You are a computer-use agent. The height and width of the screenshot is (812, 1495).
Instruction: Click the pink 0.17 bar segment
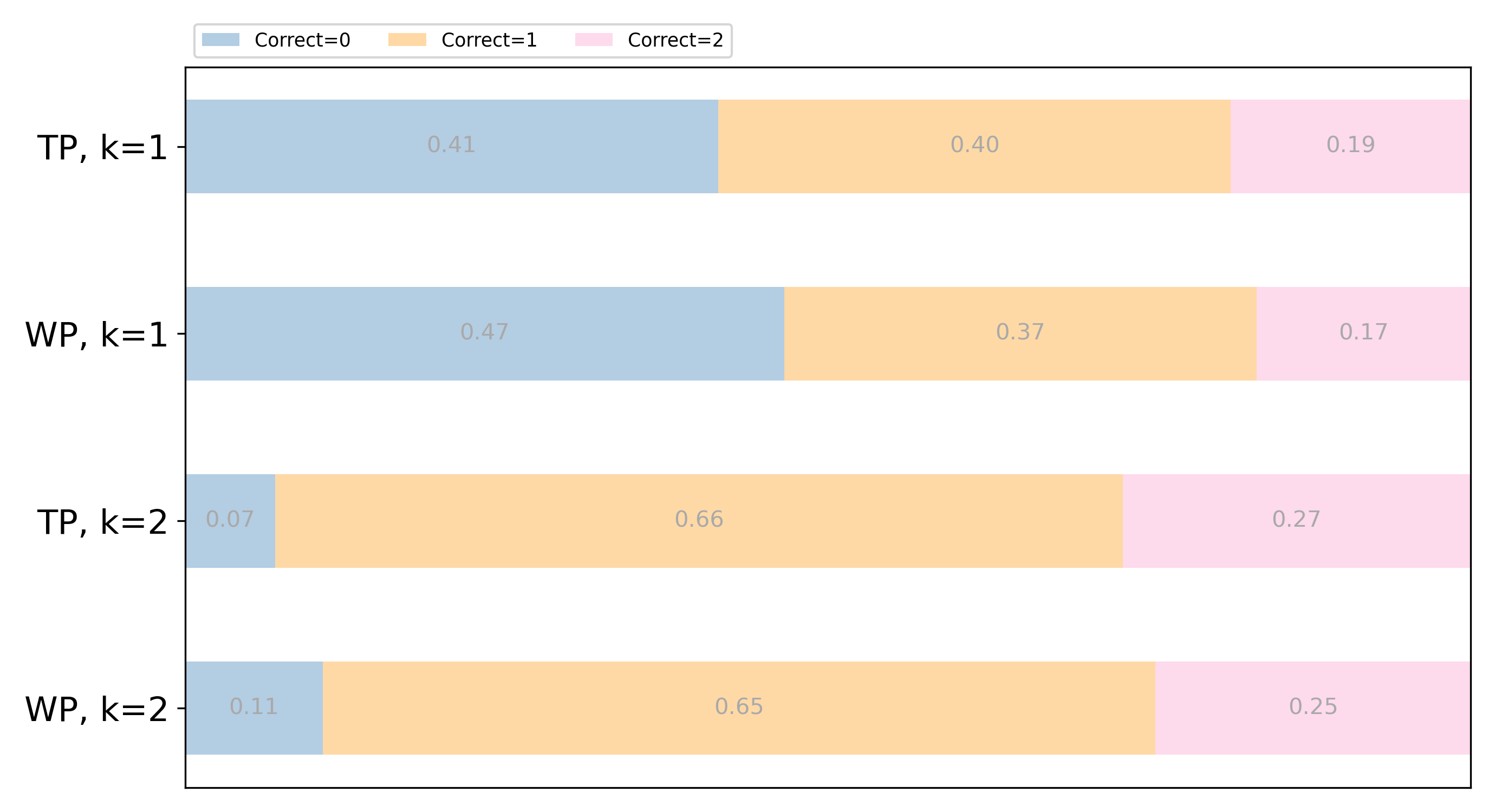(1363, 356)
